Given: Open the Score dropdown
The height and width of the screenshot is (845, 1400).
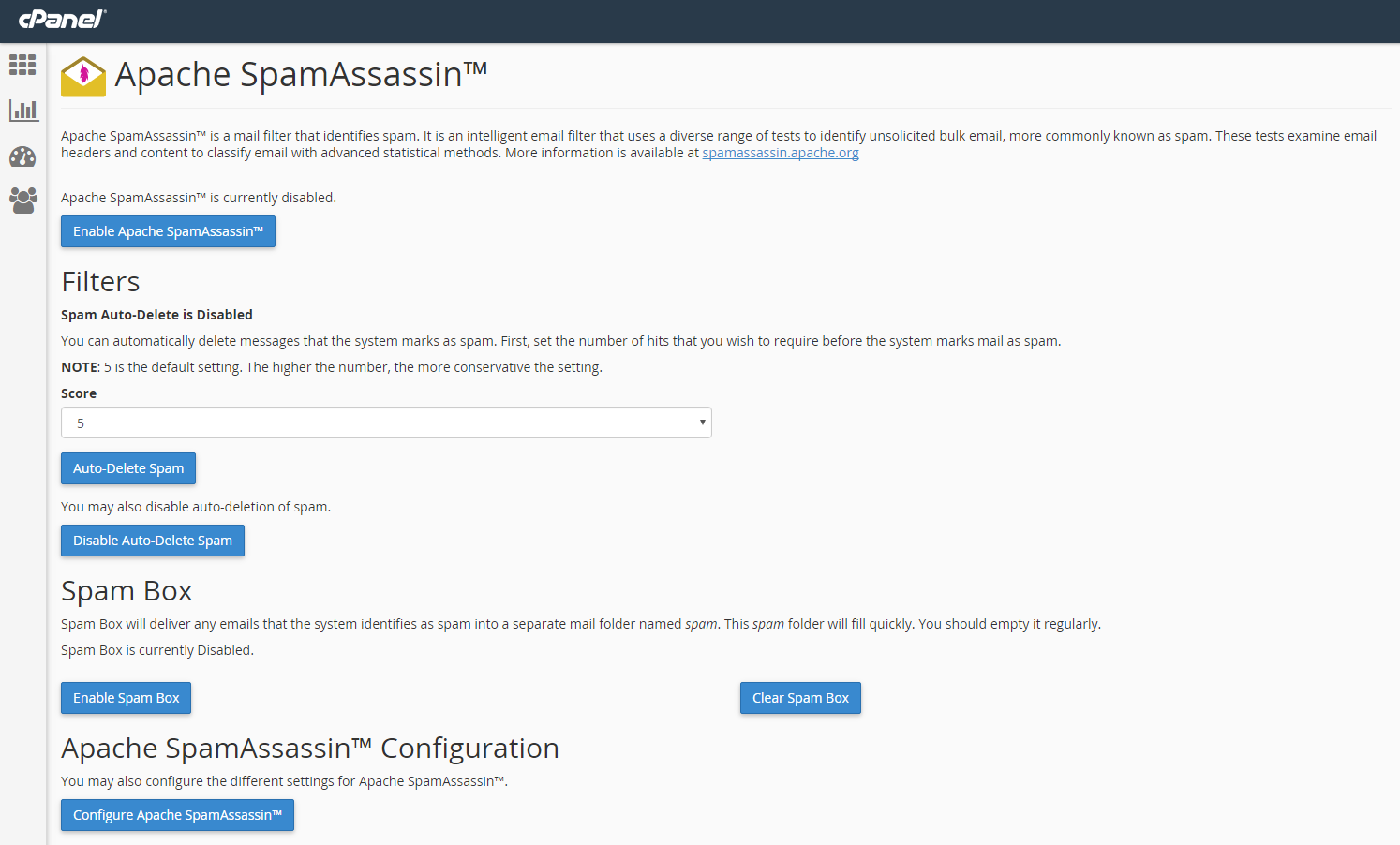Looking at the screenshot, I should point(386,422).
